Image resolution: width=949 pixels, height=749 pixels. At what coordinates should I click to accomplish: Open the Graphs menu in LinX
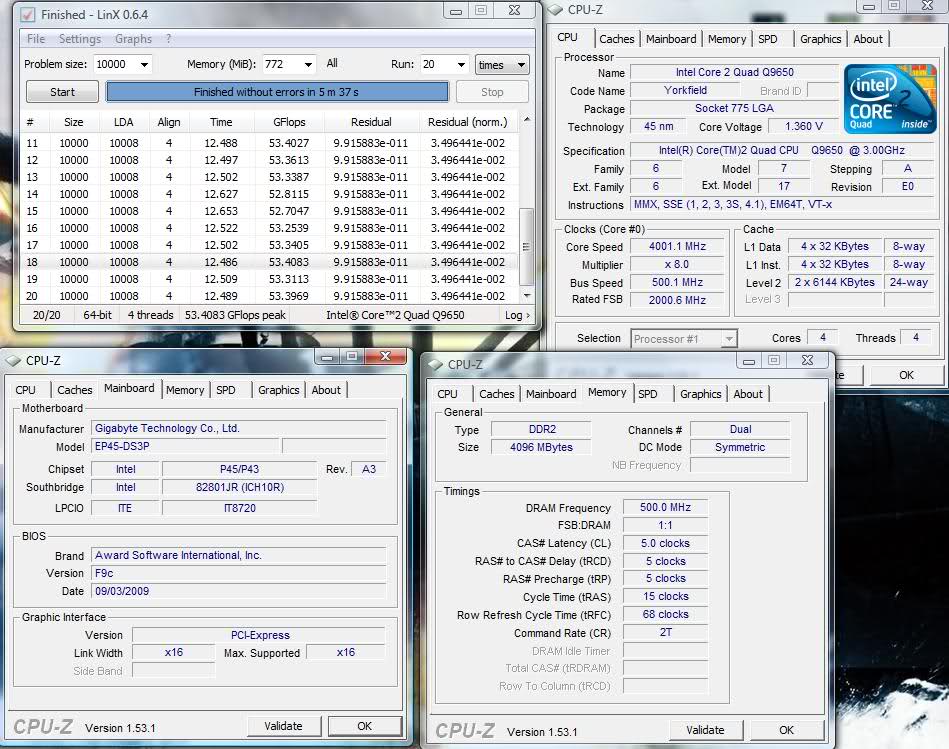133,39
